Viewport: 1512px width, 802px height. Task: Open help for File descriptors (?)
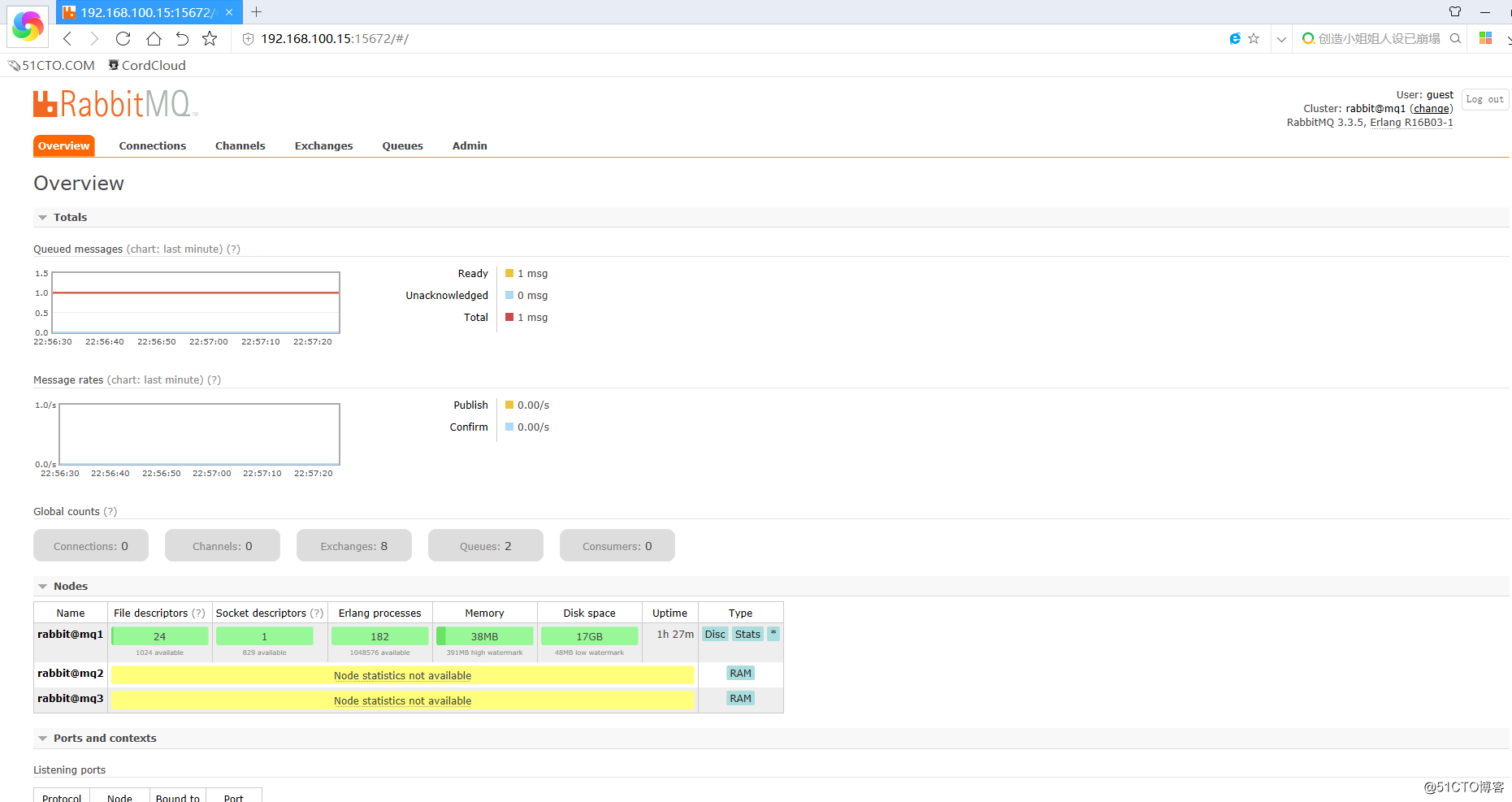click(x=198, y=613)
